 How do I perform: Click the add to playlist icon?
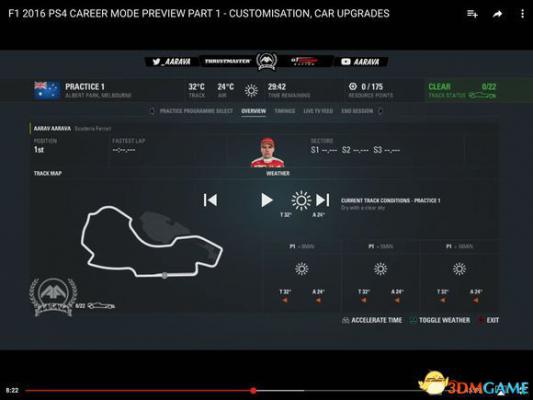click(x=472, y=14)
